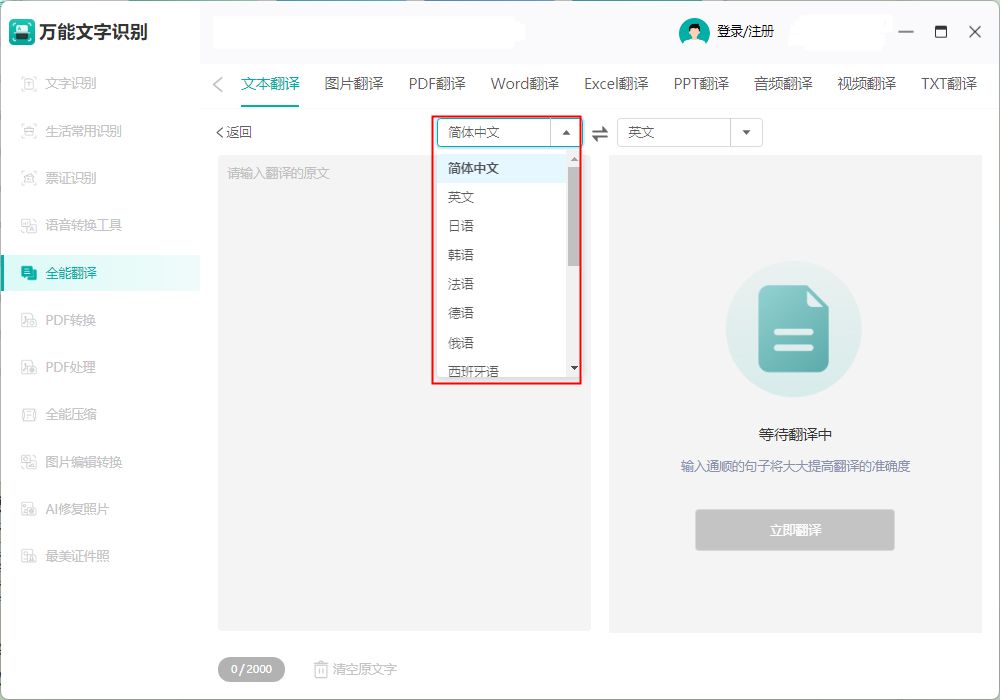1000x700 pixels.
Task: Choose 英文 from the language list
Action: coord(501,198)
